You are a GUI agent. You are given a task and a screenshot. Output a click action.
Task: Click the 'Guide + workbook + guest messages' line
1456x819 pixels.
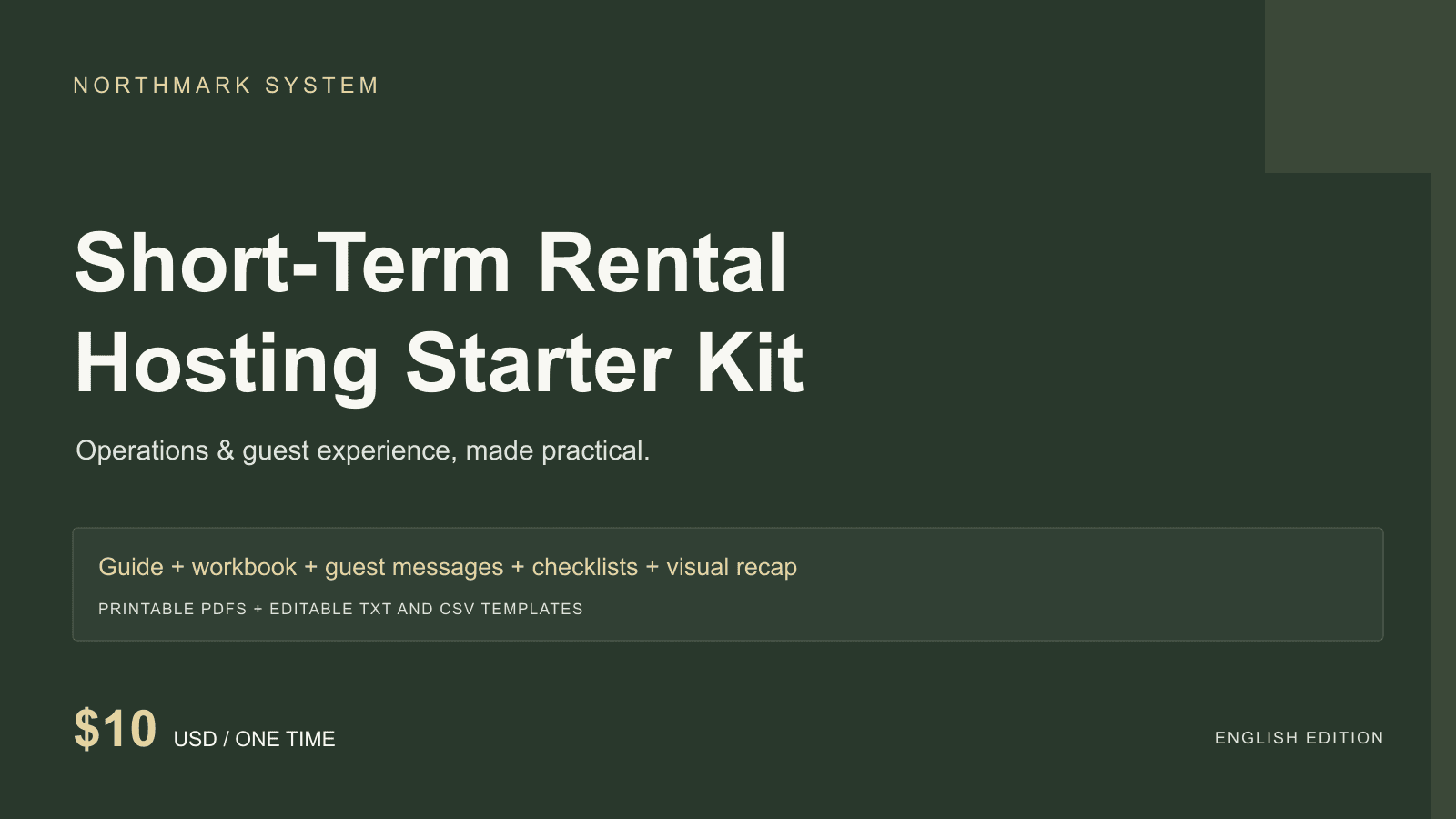coord(448,567)
